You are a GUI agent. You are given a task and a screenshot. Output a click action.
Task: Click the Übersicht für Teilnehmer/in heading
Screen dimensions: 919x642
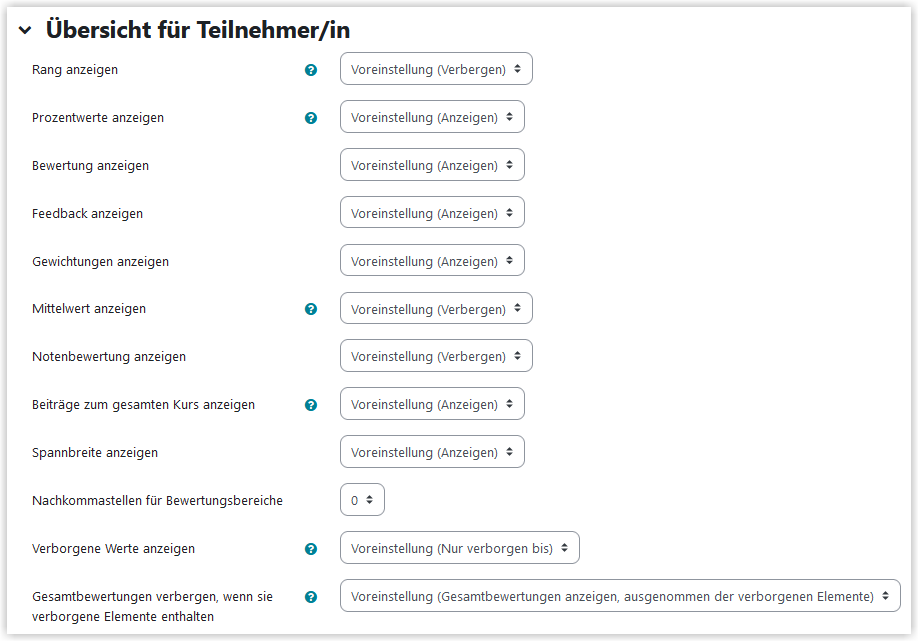coord(198,30)
